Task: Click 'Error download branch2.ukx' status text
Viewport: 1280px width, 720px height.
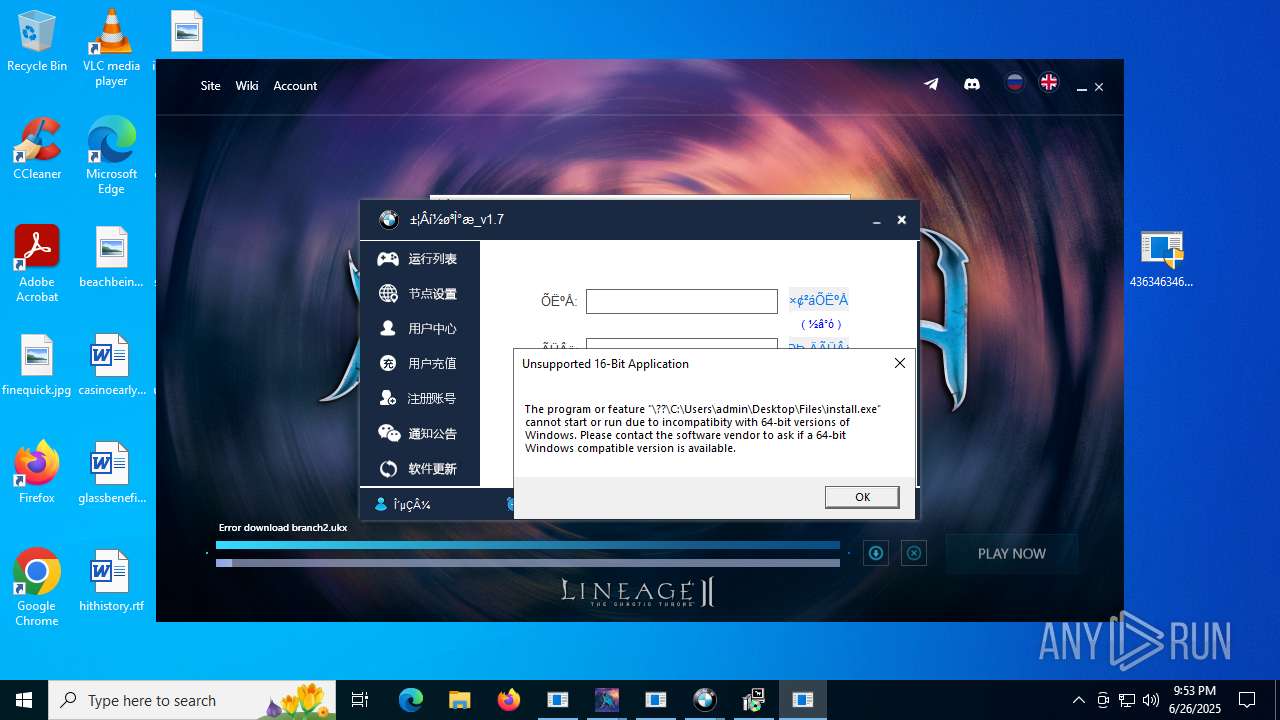Action: pos(283,528)
